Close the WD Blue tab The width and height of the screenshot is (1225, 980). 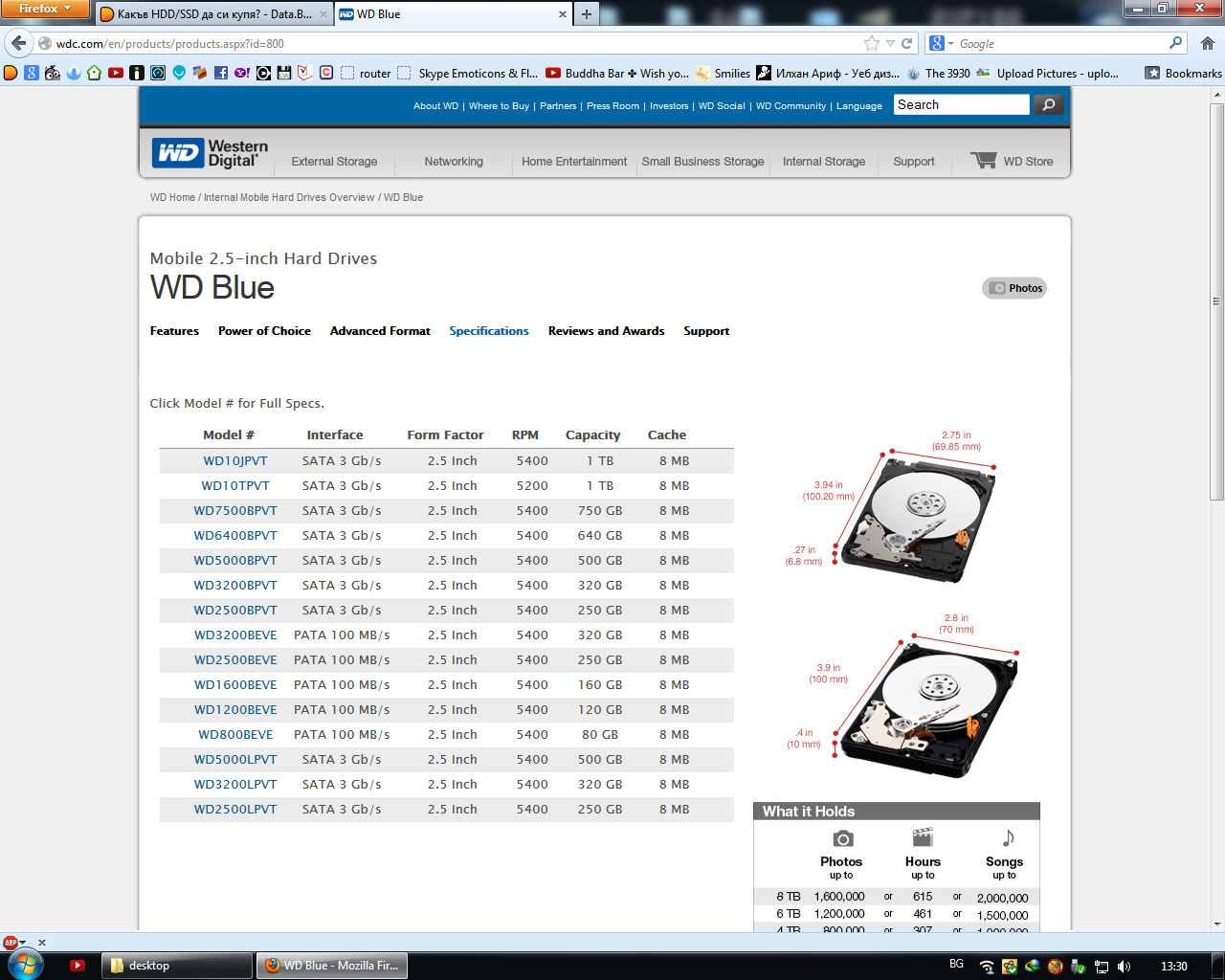(563, 14)
